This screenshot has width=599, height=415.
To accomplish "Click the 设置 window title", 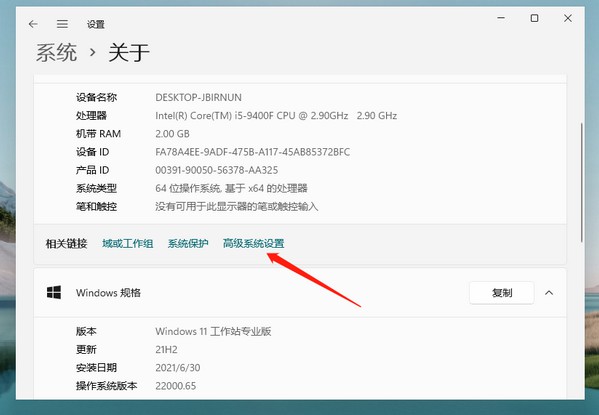I will click(96, 24).
